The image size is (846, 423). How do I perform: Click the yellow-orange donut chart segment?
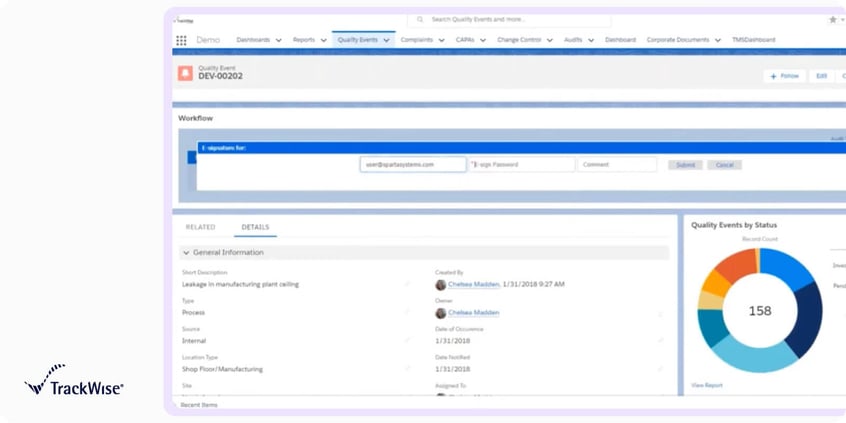717,283
